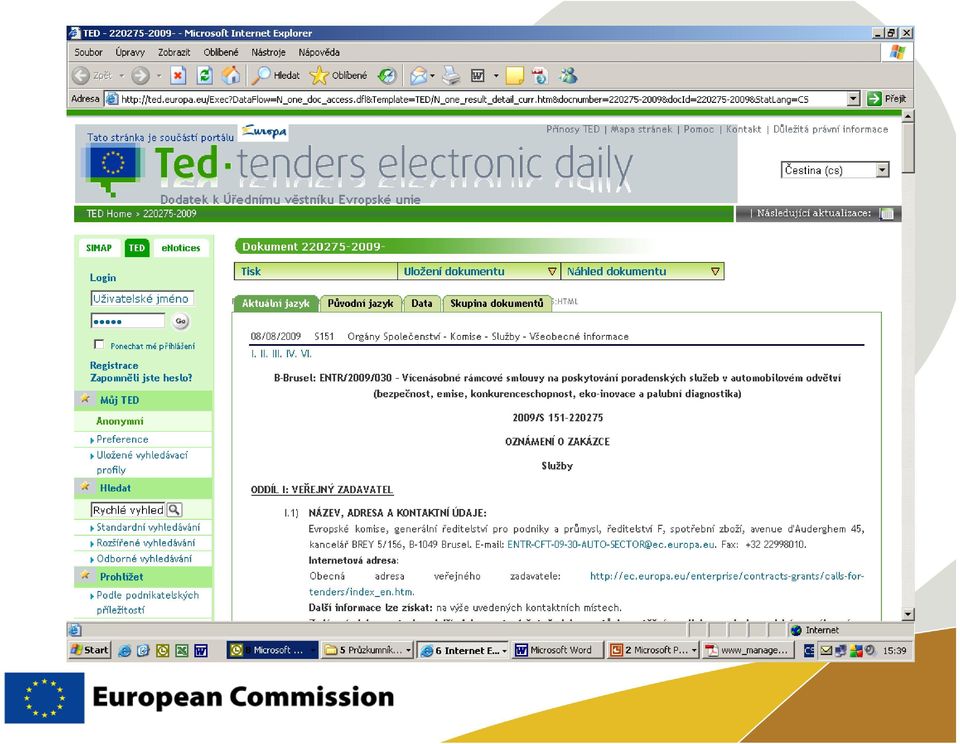Viewport: 960px width, 744px height.
Task: Click the Registrace link
Action: point(114,366)
